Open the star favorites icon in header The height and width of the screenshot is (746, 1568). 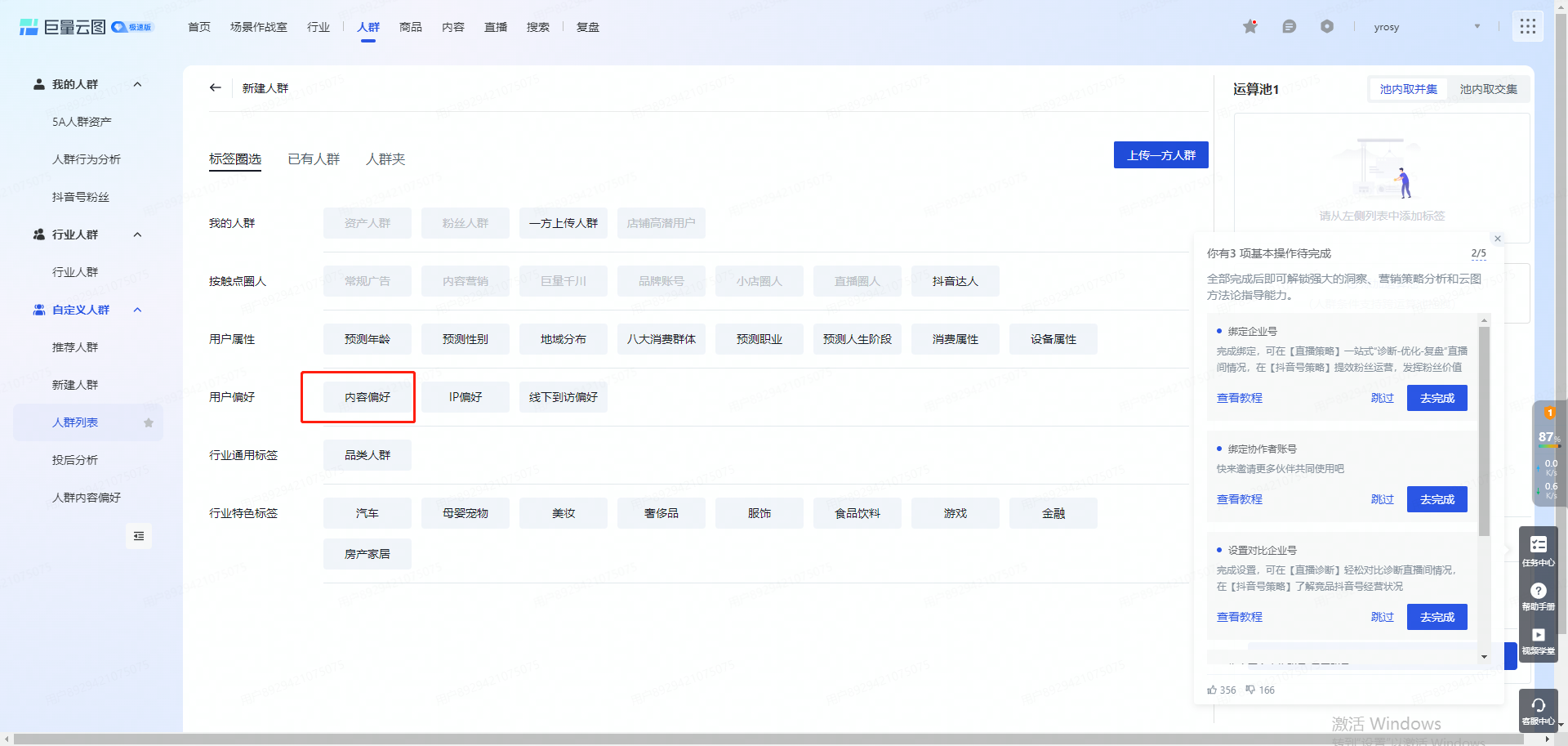click(x=1250, y=27)
